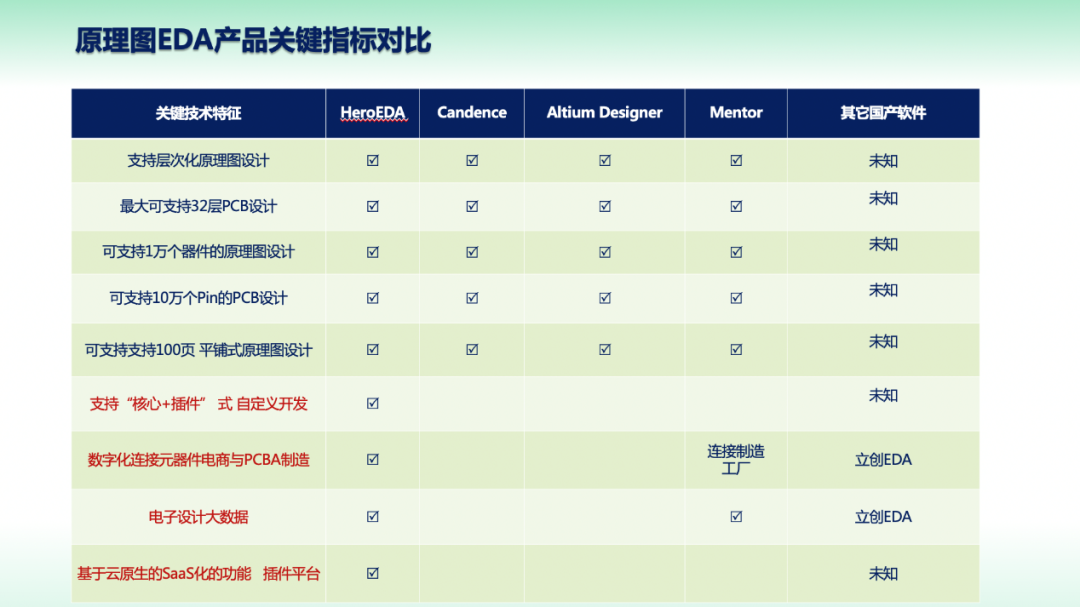Select the red label 电子设计大数据

click(198, 517)
